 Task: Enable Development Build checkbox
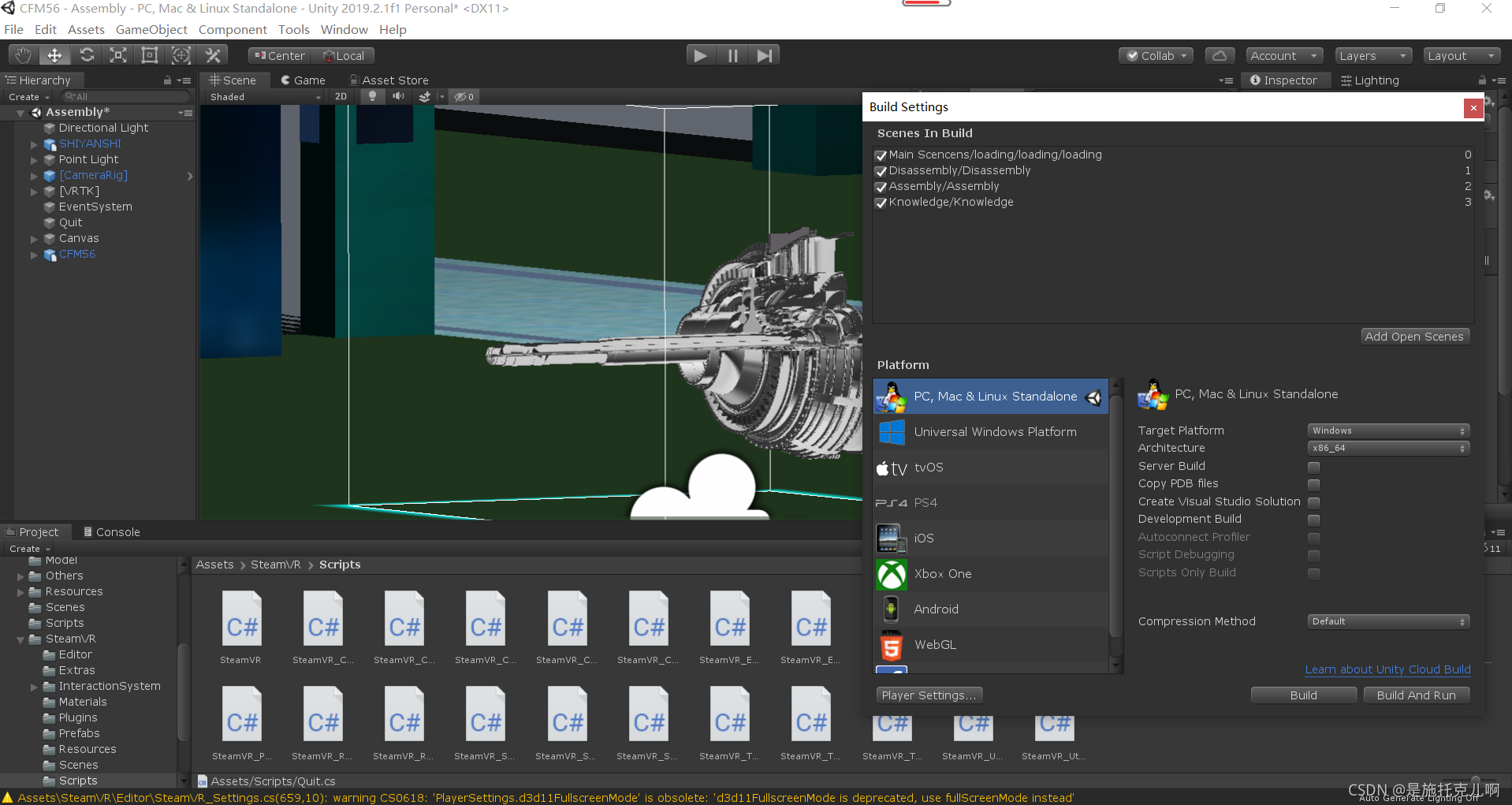tap(1313, 520)
